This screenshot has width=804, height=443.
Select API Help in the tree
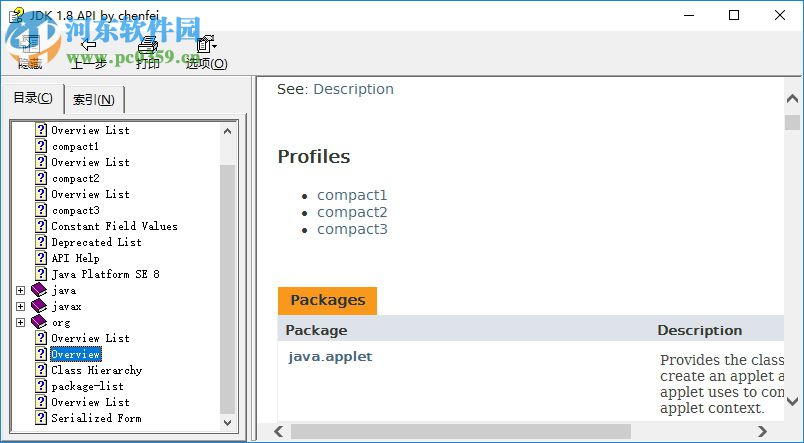tap(75, 258)
